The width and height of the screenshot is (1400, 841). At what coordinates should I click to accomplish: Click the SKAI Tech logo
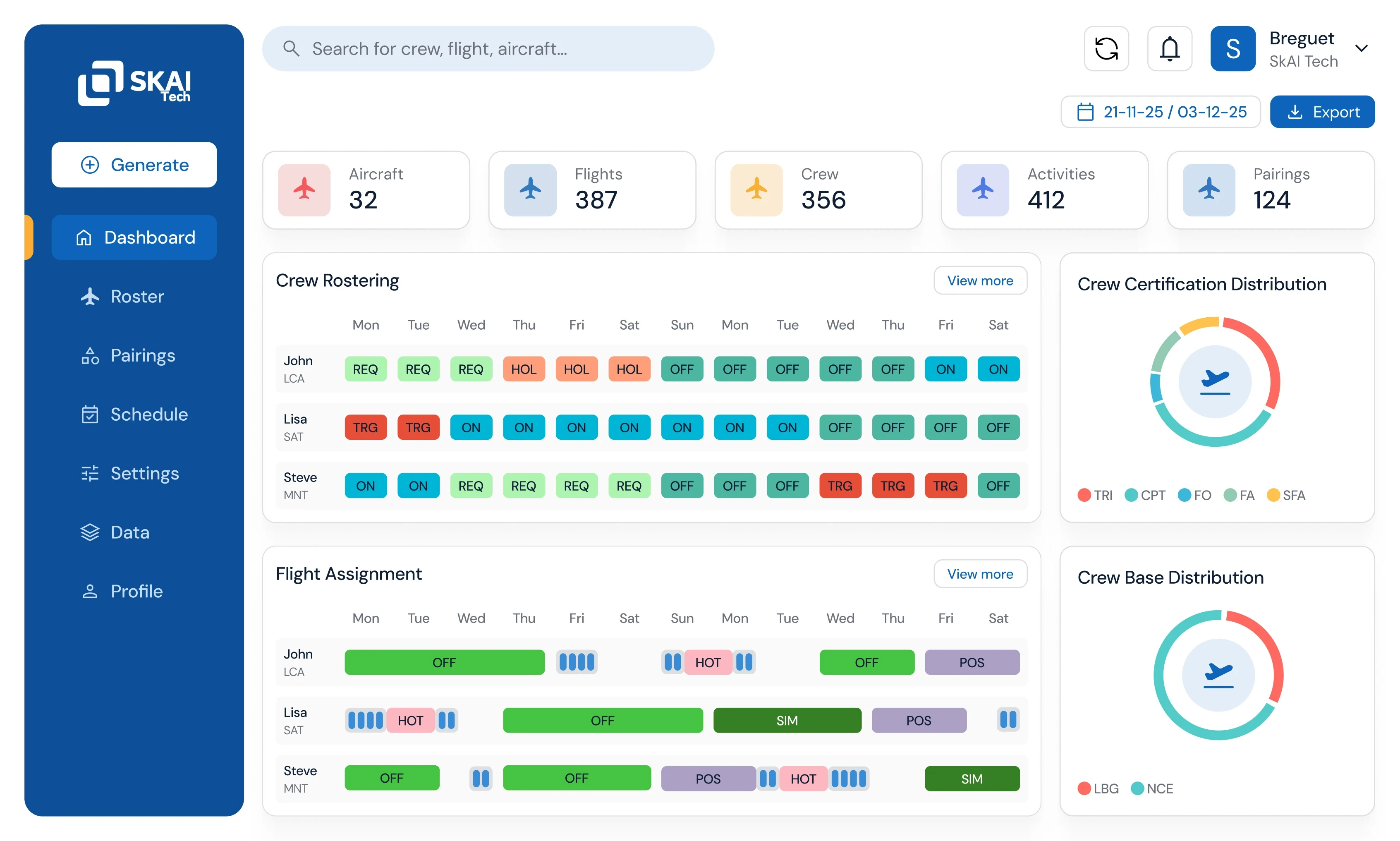coord(134,83)
